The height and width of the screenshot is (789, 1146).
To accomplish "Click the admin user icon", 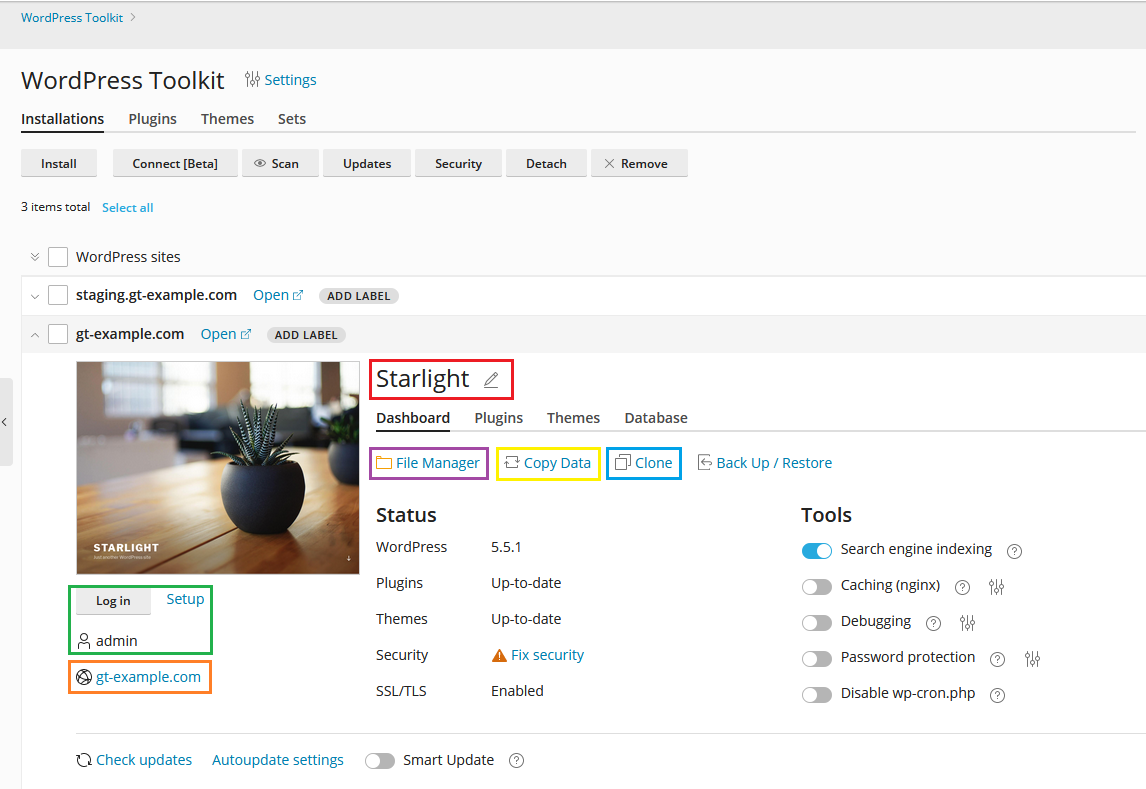I will 84,641.
